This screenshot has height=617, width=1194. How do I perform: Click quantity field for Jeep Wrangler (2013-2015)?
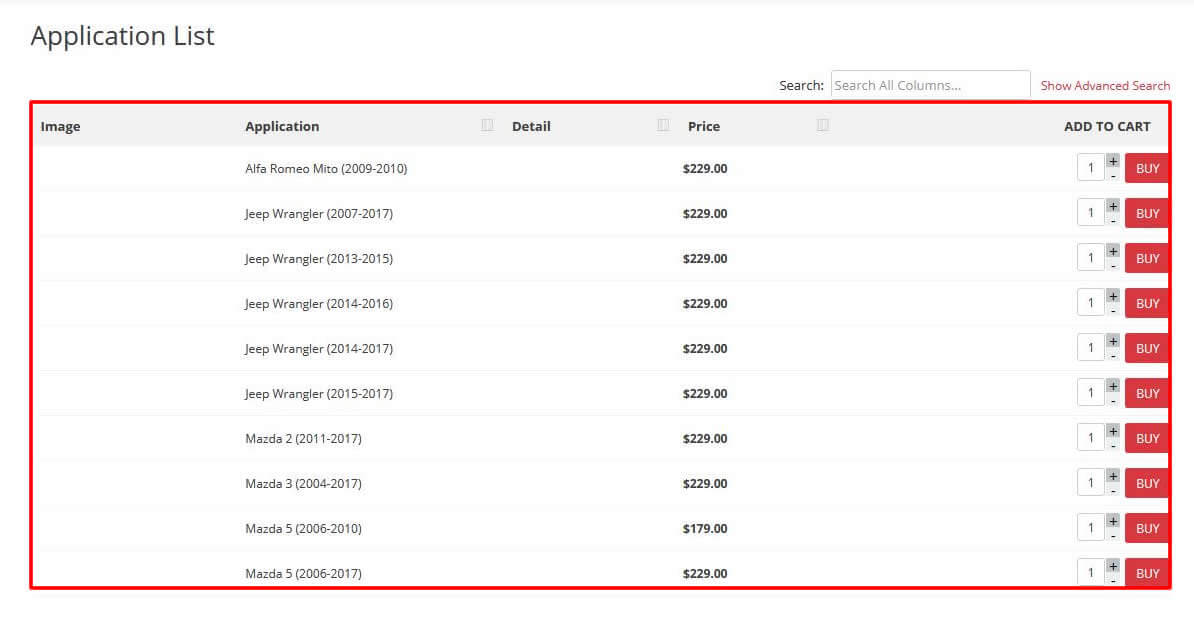(1090, 257)
